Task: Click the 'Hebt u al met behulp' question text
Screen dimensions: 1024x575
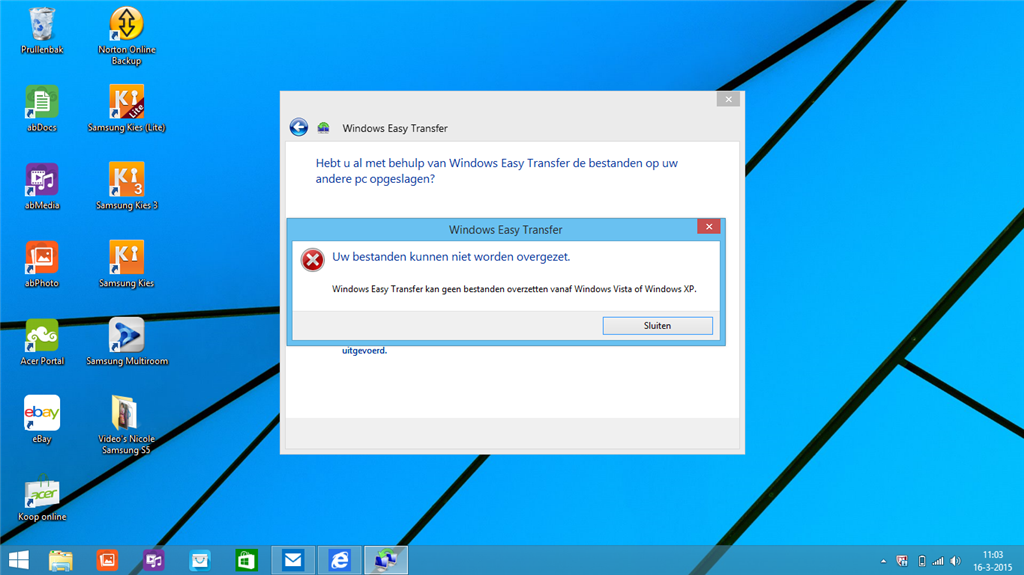Action: pyautogui.click(x=496, y=171)
